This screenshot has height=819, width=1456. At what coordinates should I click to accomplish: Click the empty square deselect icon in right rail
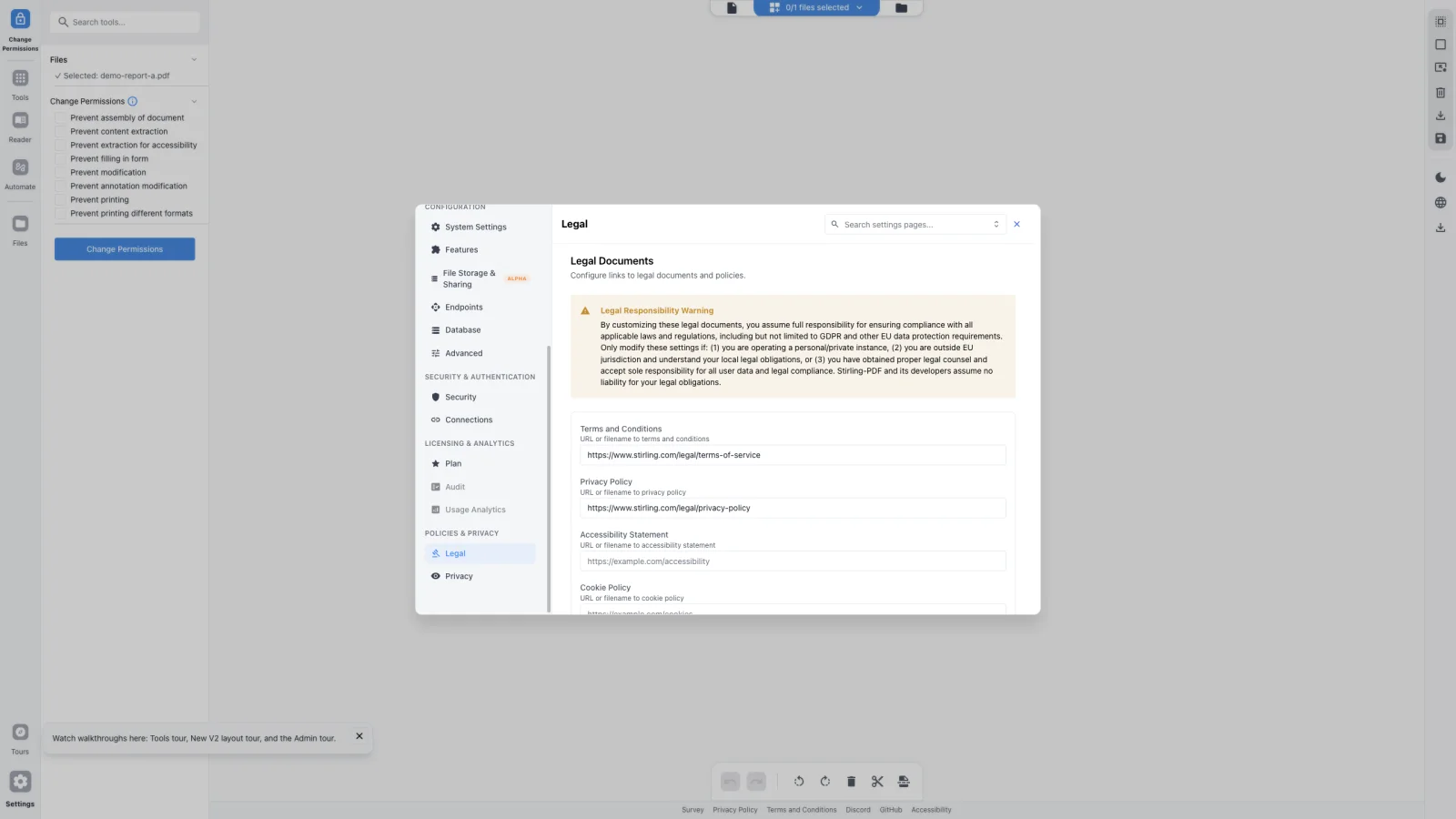click(x=1441, y=45)
